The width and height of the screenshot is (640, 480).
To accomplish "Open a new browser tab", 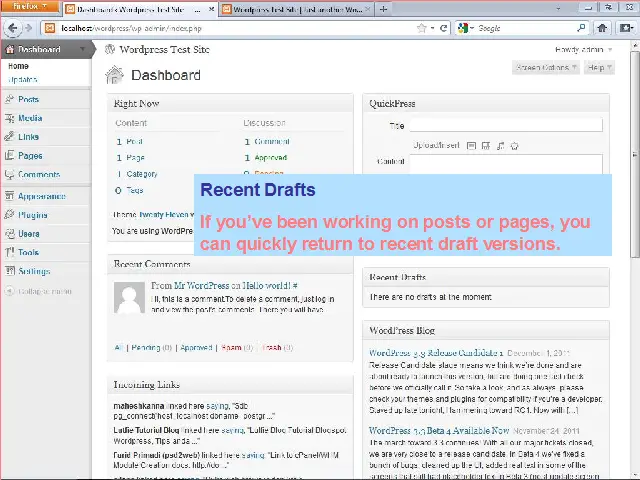I will click(x=383, y=9).
